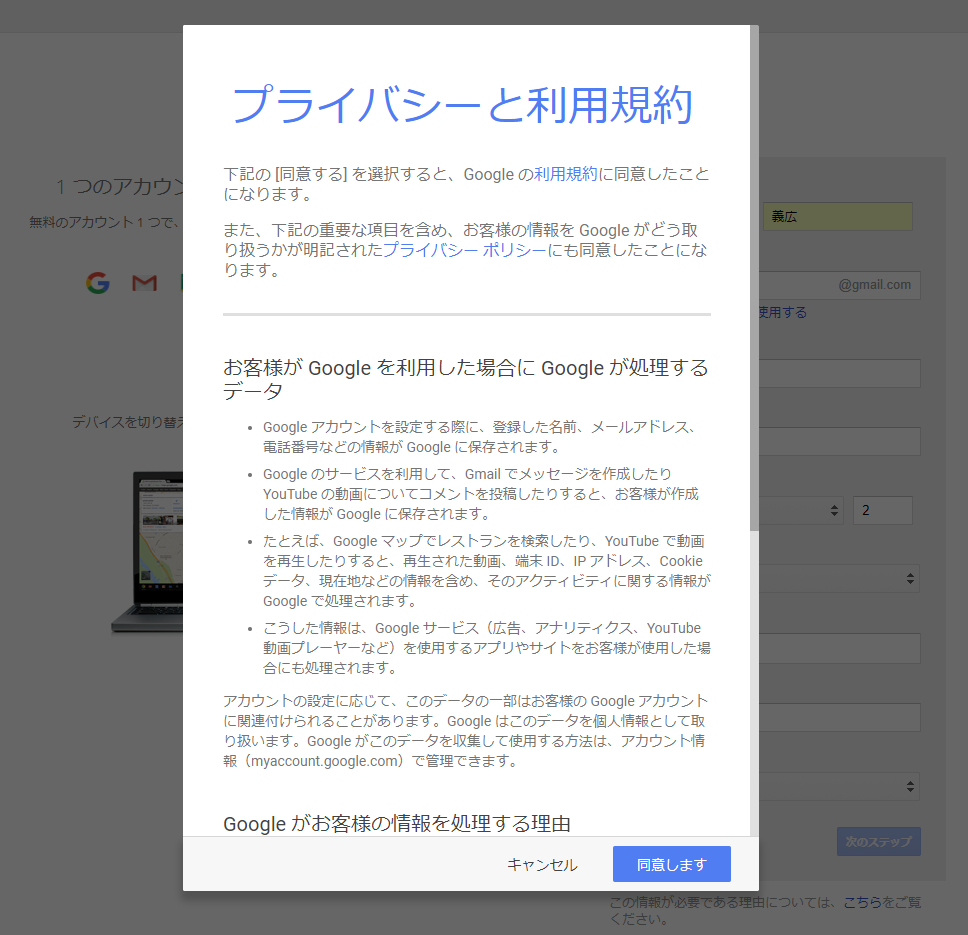Image resolution: width=968 pixels, height=935 pixels.
Task: Open the プライバシー ポリシー link
Action: (x=465, y=250)
